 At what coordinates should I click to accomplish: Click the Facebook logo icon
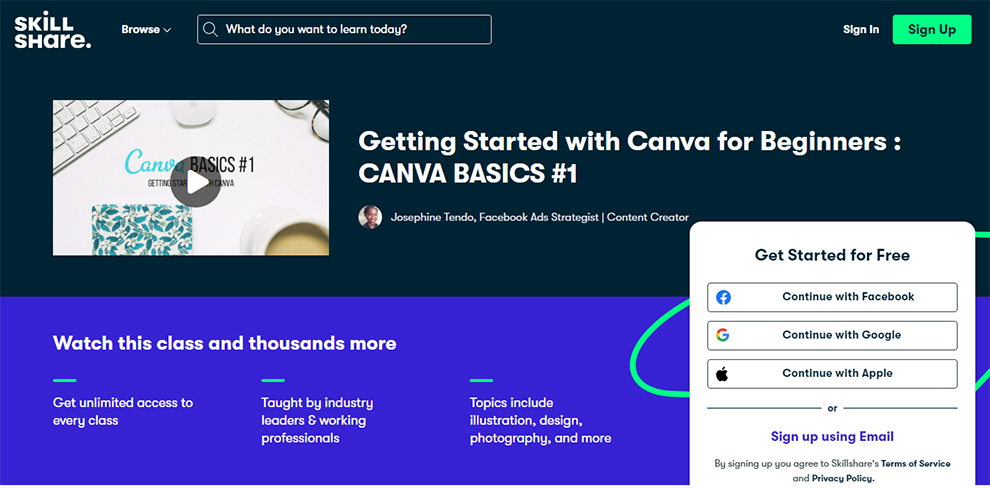tap(724, 297)
